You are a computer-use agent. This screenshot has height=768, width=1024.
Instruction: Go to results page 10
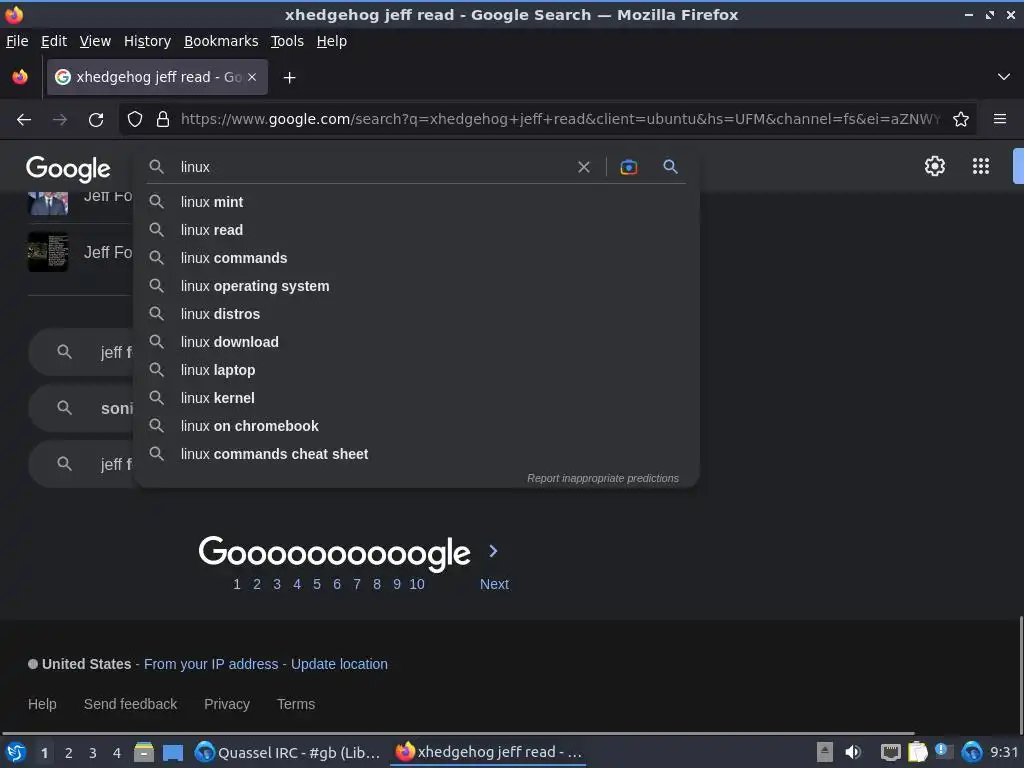pos(417,584)
